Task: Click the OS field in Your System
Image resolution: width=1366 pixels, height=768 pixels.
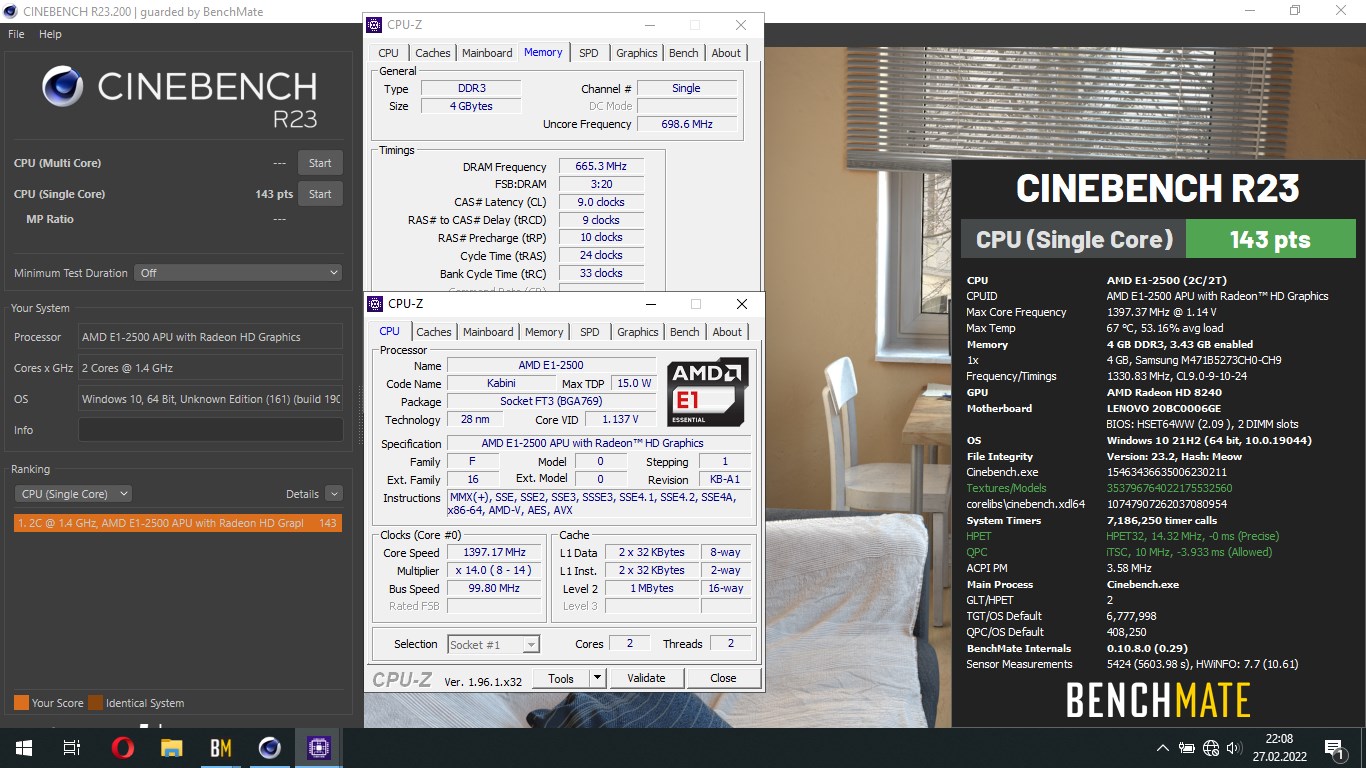Action: (x=210, y=399)
